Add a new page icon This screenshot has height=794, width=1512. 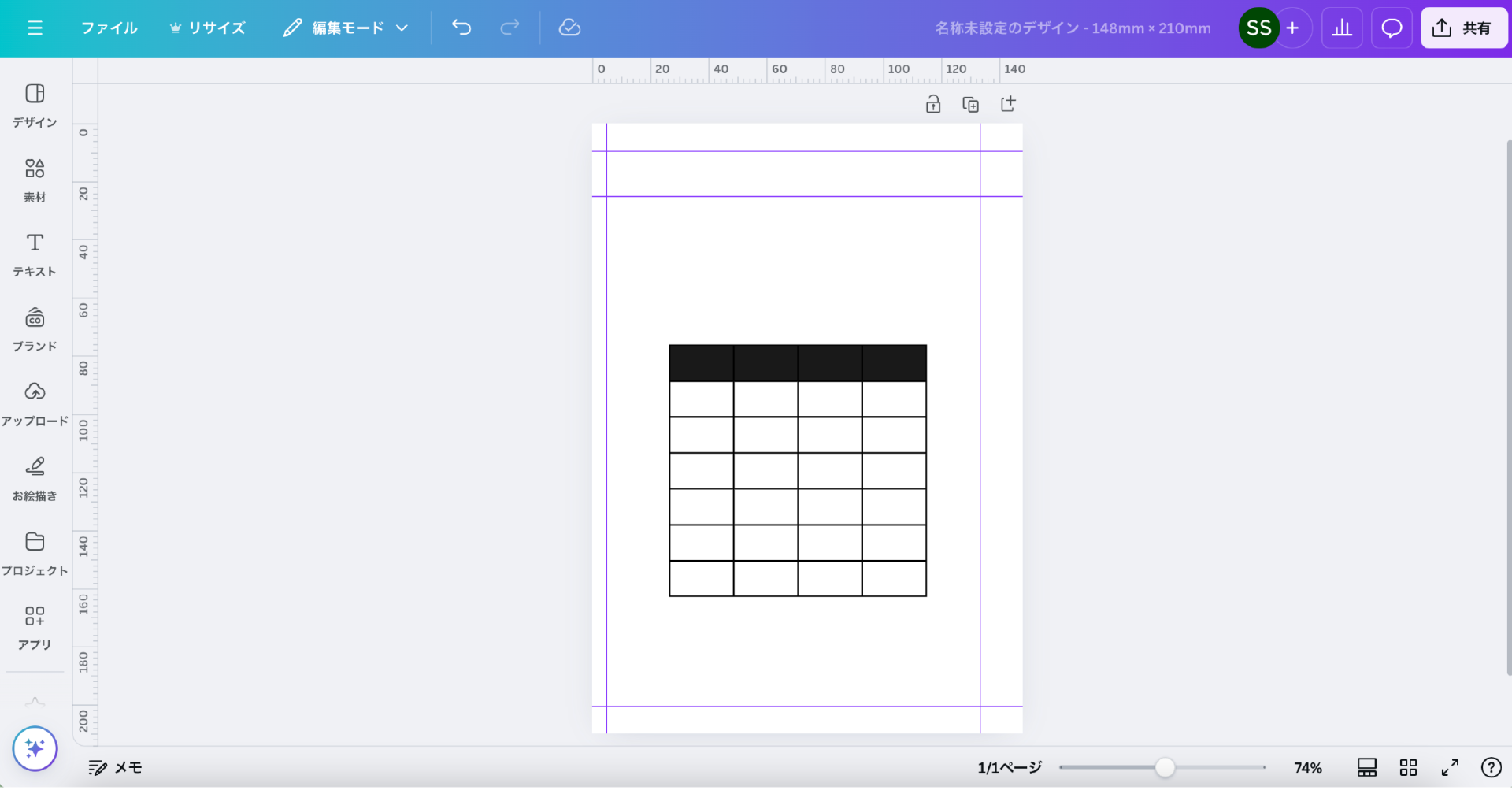(x=1008, y=104)
